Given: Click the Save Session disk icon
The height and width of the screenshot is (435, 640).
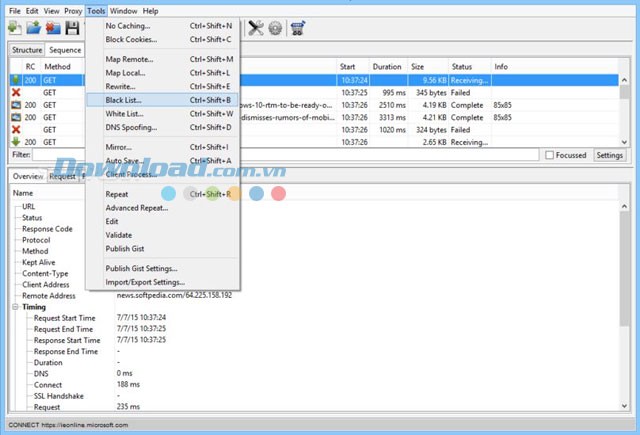Looking at the screenshot, I should [x=72, y=29].
